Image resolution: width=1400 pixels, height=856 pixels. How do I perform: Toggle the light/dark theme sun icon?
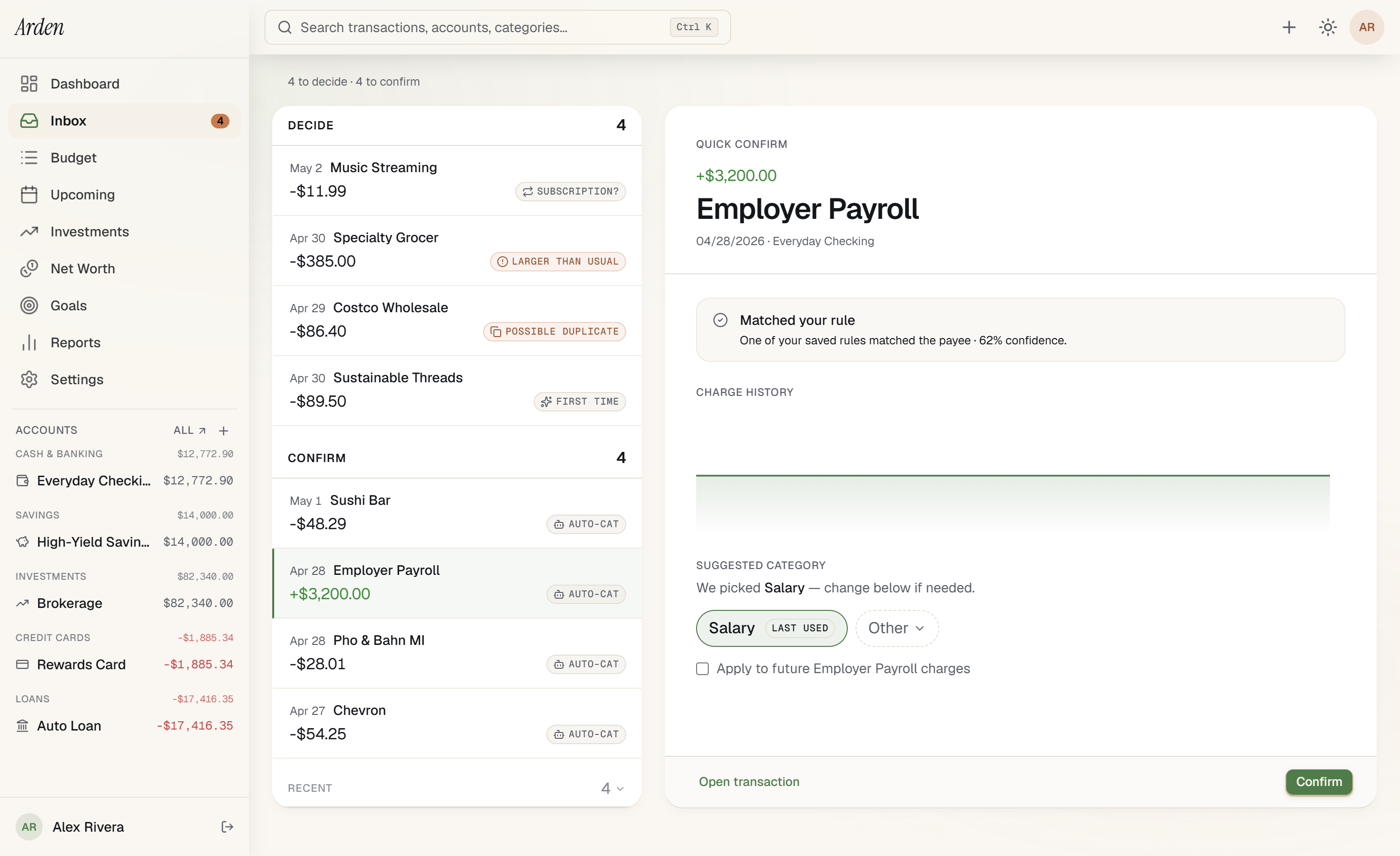coord(1327,27)
